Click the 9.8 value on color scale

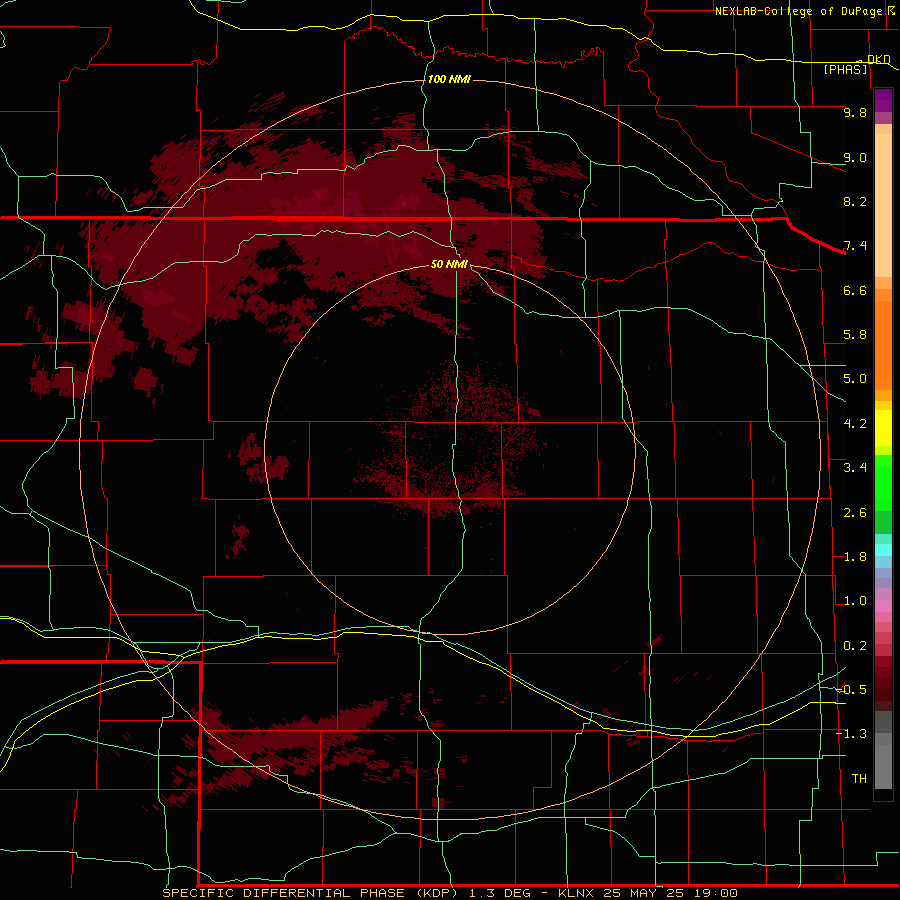click(x=855, y=112)
